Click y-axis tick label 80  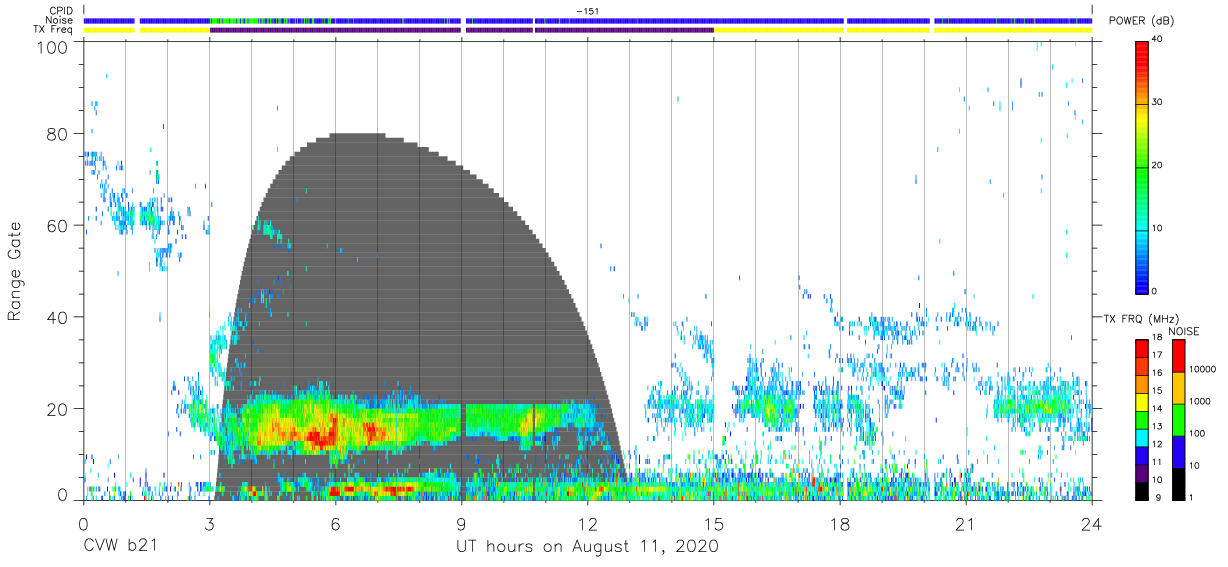[58, 134]
